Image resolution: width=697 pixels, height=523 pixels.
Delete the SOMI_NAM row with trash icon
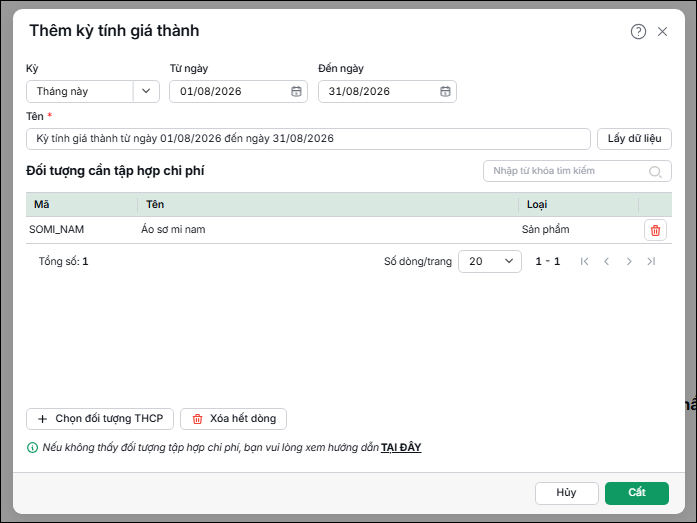[655, 230]
